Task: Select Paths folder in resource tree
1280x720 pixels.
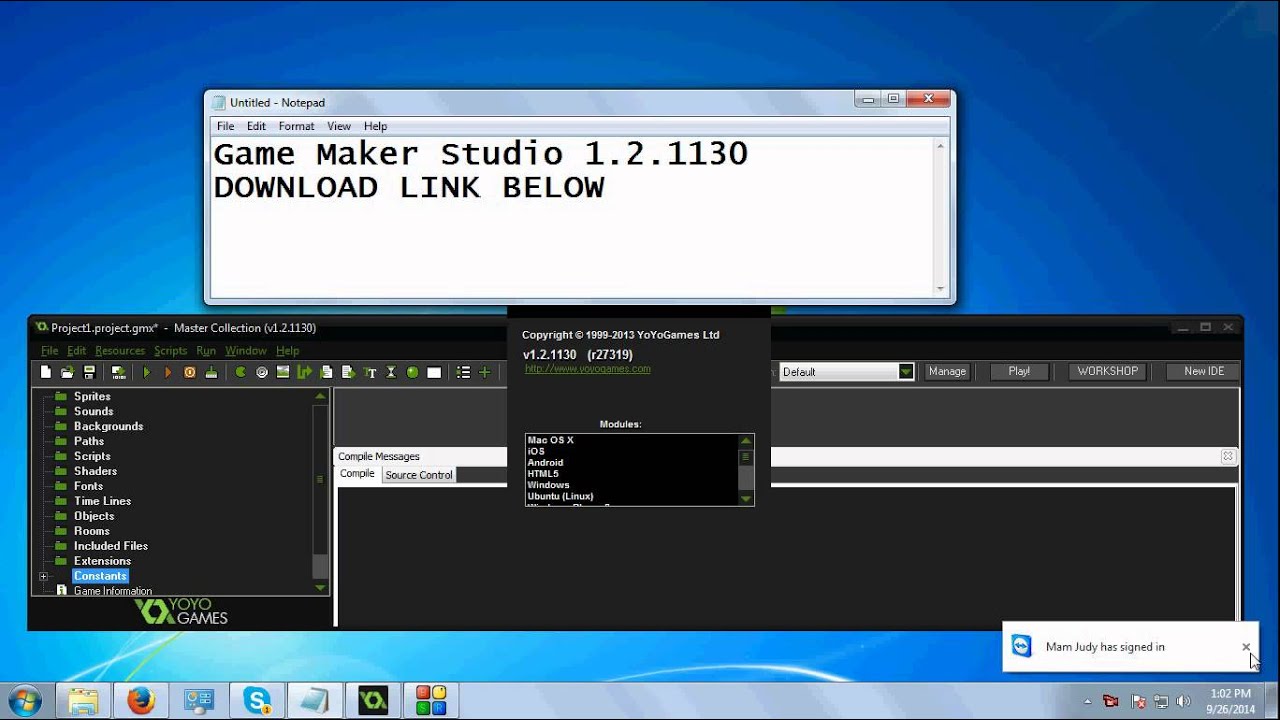Action: click(x=89, y=441)
